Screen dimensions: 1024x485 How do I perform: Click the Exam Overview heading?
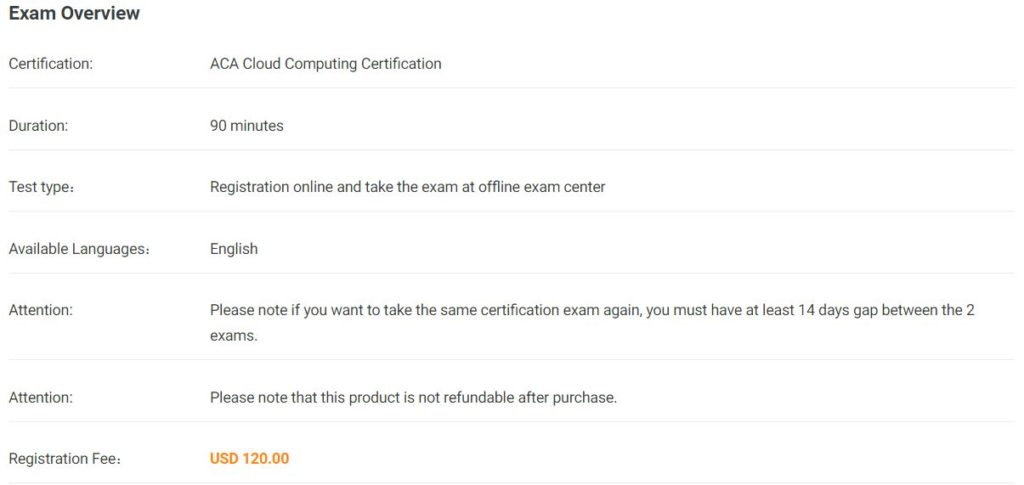pyautogui.click(x=74, y=13)
